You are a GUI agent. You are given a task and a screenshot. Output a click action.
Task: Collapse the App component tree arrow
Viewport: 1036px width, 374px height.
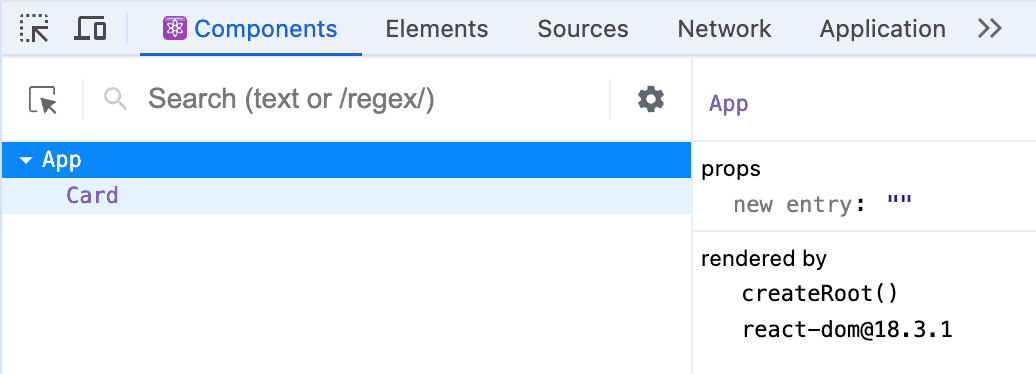(26, 161)
